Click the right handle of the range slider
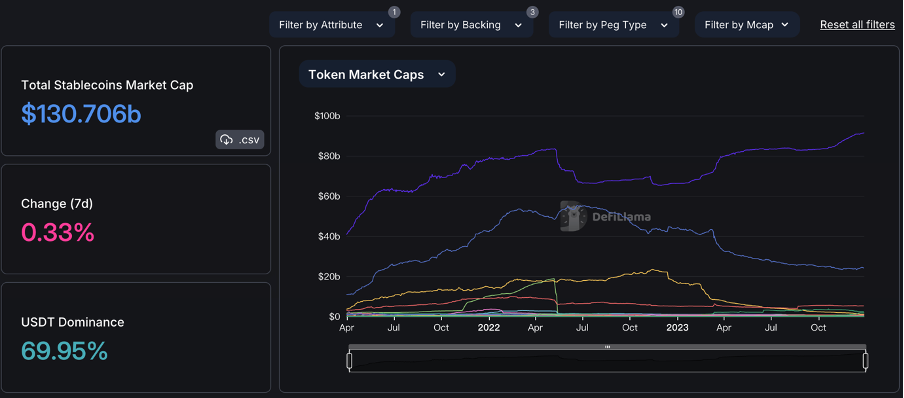Screen dimensions: 904x398 [865, 361]
